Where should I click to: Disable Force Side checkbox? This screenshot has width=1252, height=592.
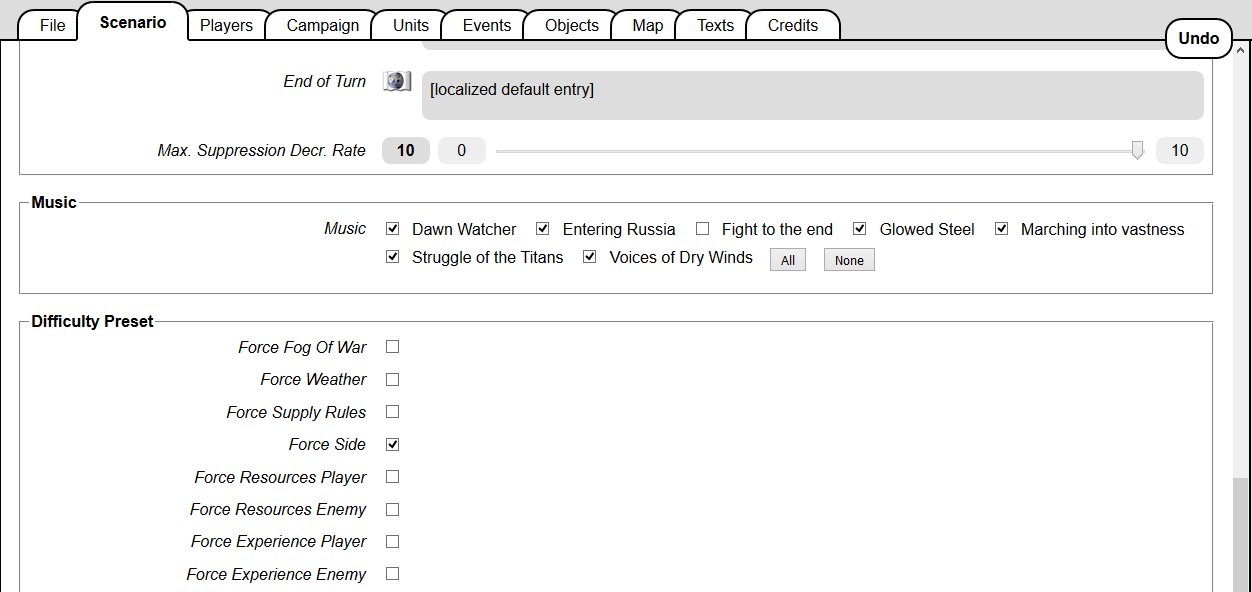click(393, 444)
